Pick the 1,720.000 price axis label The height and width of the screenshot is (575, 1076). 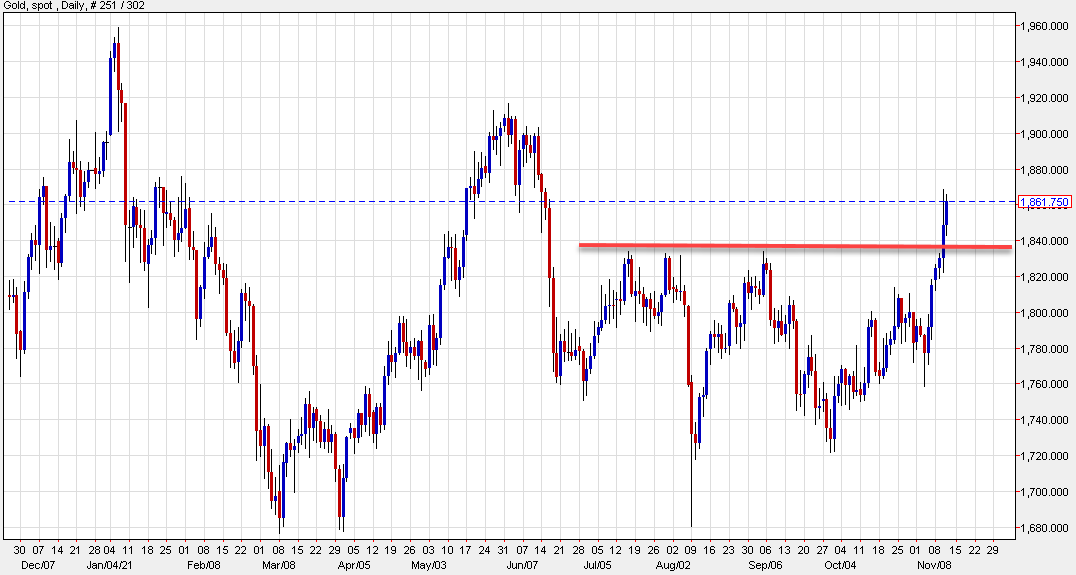[x=1044, y=456]
